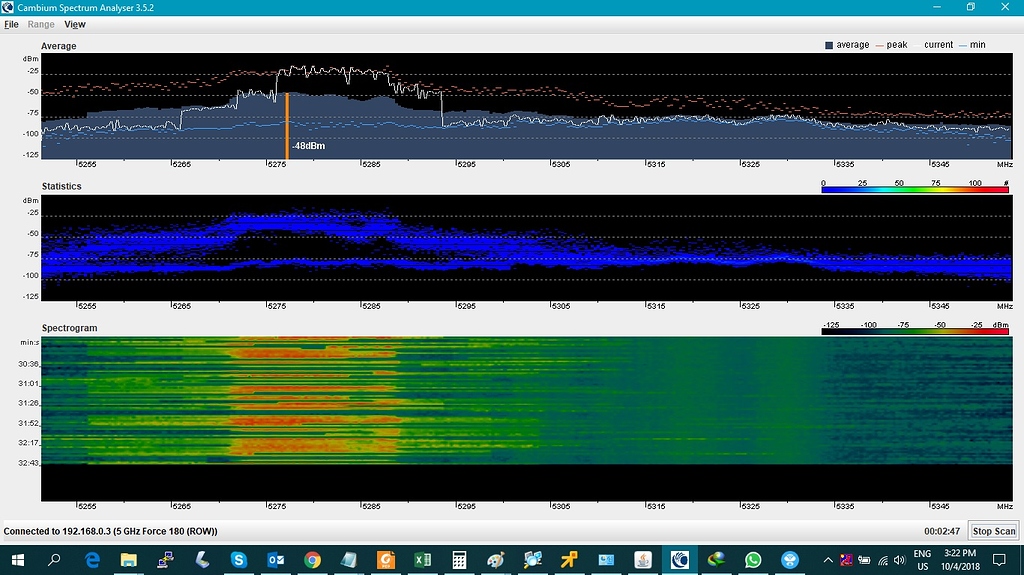The image size is (1024, 575).
Task: Click the Stop Scan button
Action: 993,531
